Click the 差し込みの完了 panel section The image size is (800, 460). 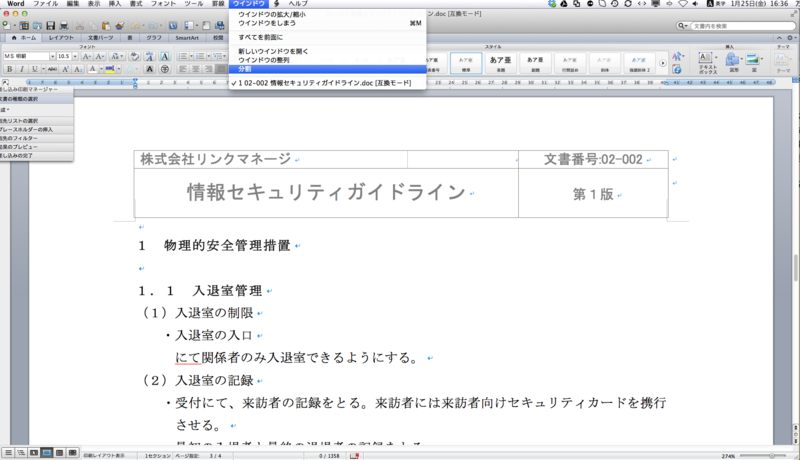(x=37, y=156)
